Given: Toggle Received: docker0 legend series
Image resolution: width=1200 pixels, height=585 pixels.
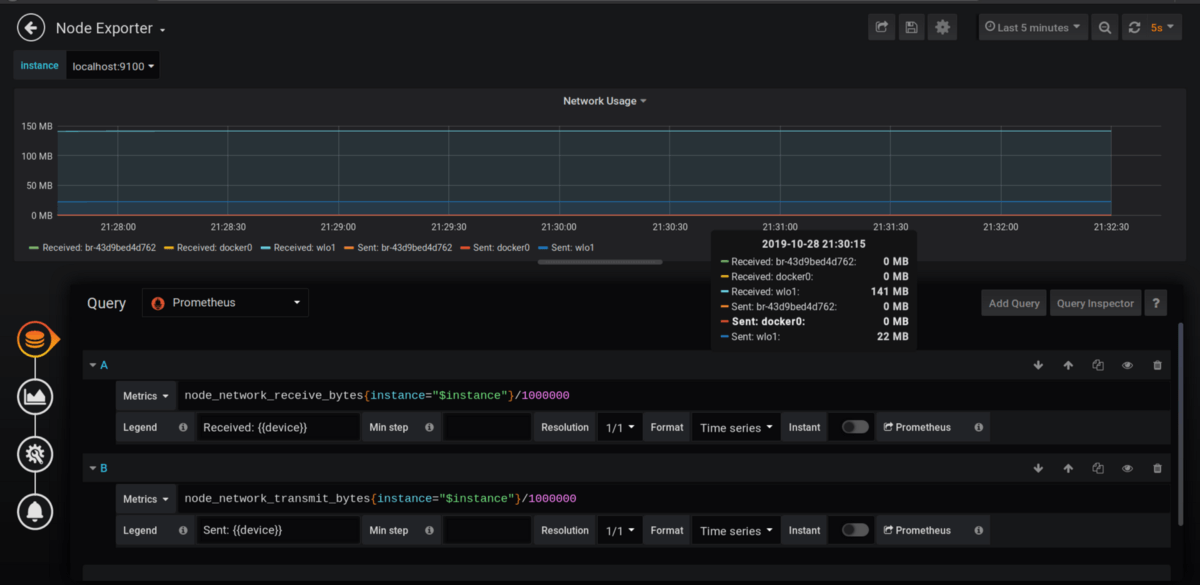Looking at the screenshot, I should pyautogui.click(x=215, y=247).
